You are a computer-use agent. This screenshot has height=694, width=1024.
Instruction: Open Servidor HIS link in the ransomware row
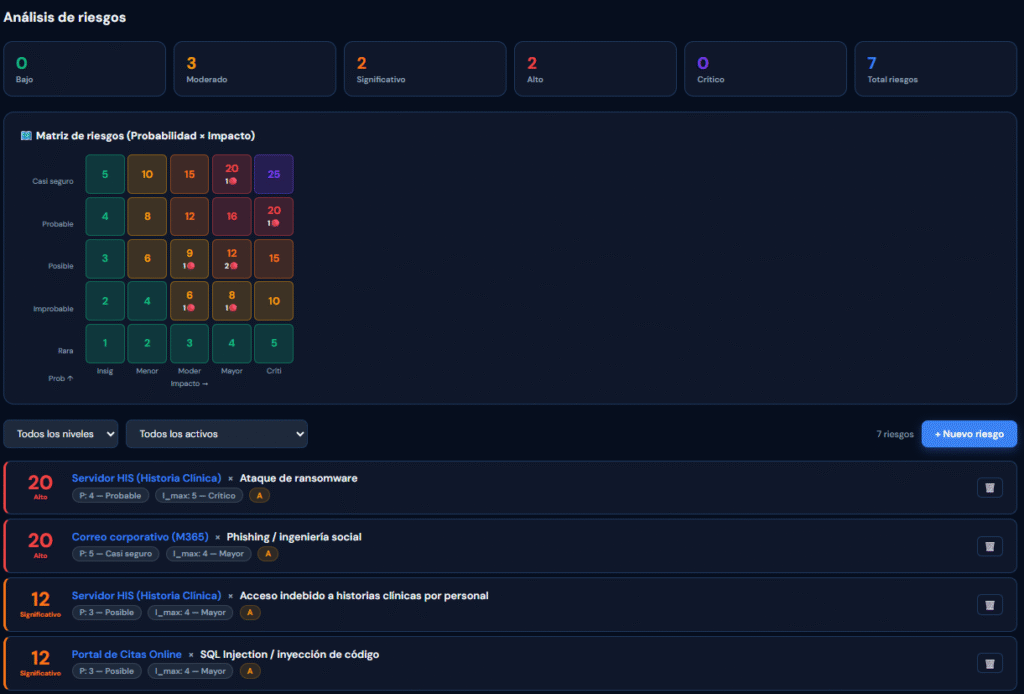tap(146, 479)
